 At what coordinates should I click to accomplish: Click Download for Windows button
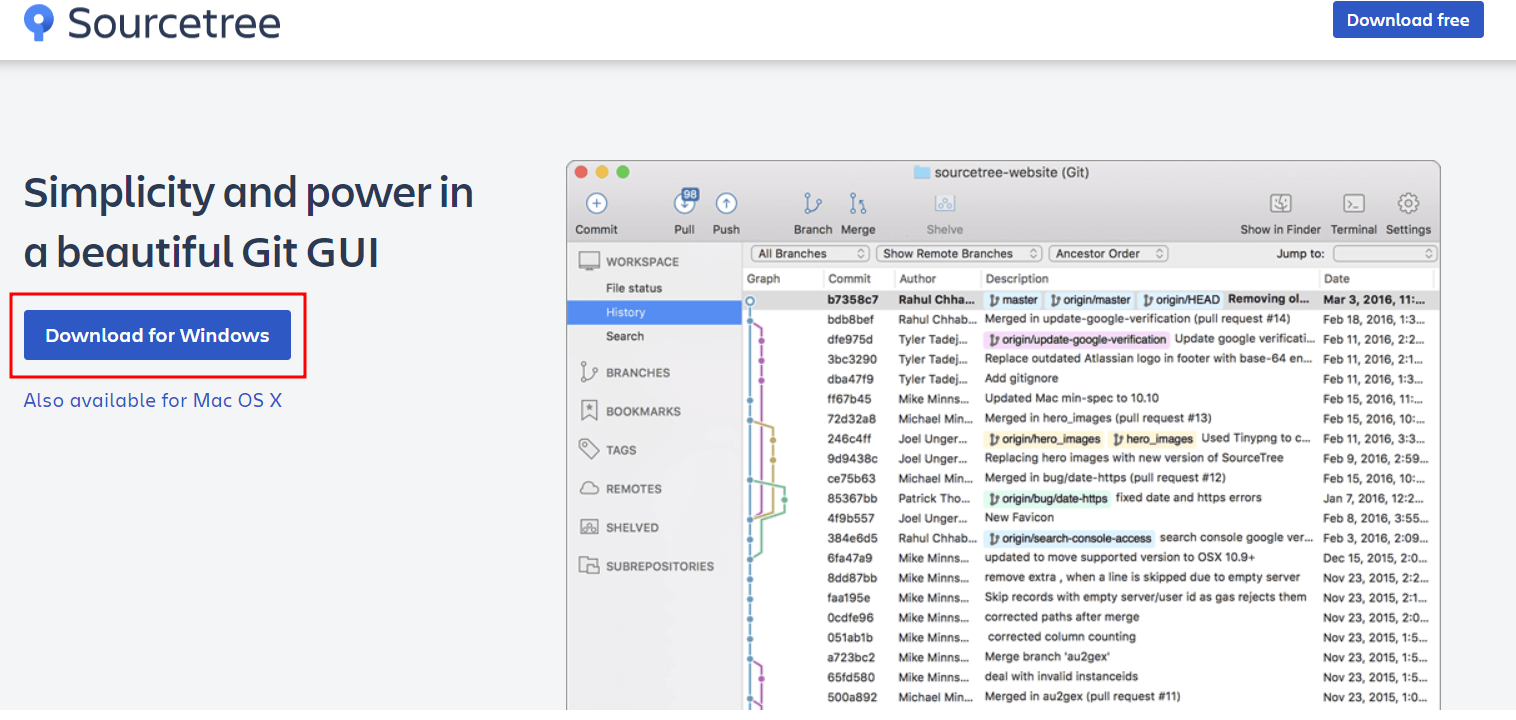pos(157,335)
